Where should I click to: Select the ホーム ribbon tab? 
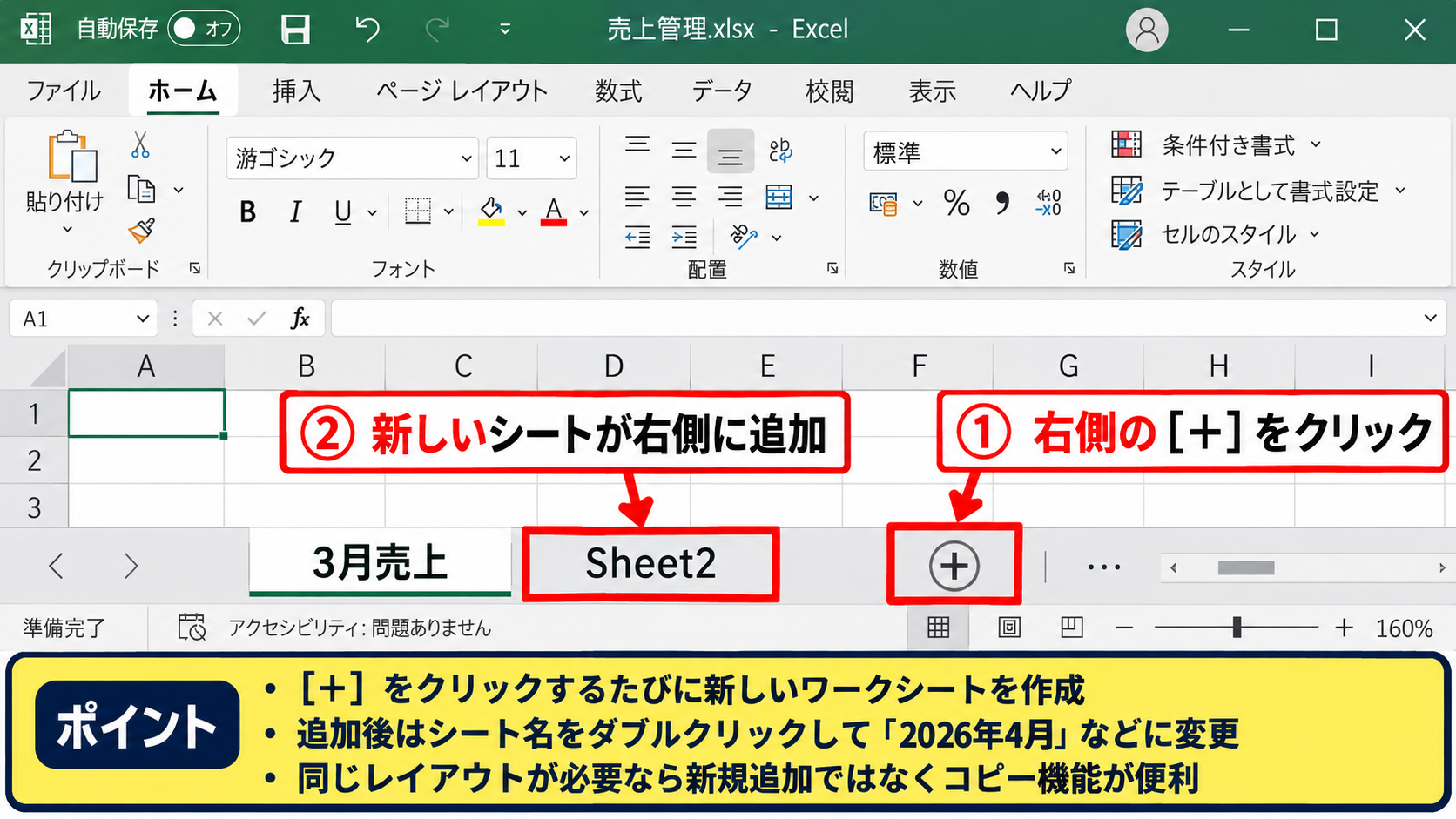[183, 91]
